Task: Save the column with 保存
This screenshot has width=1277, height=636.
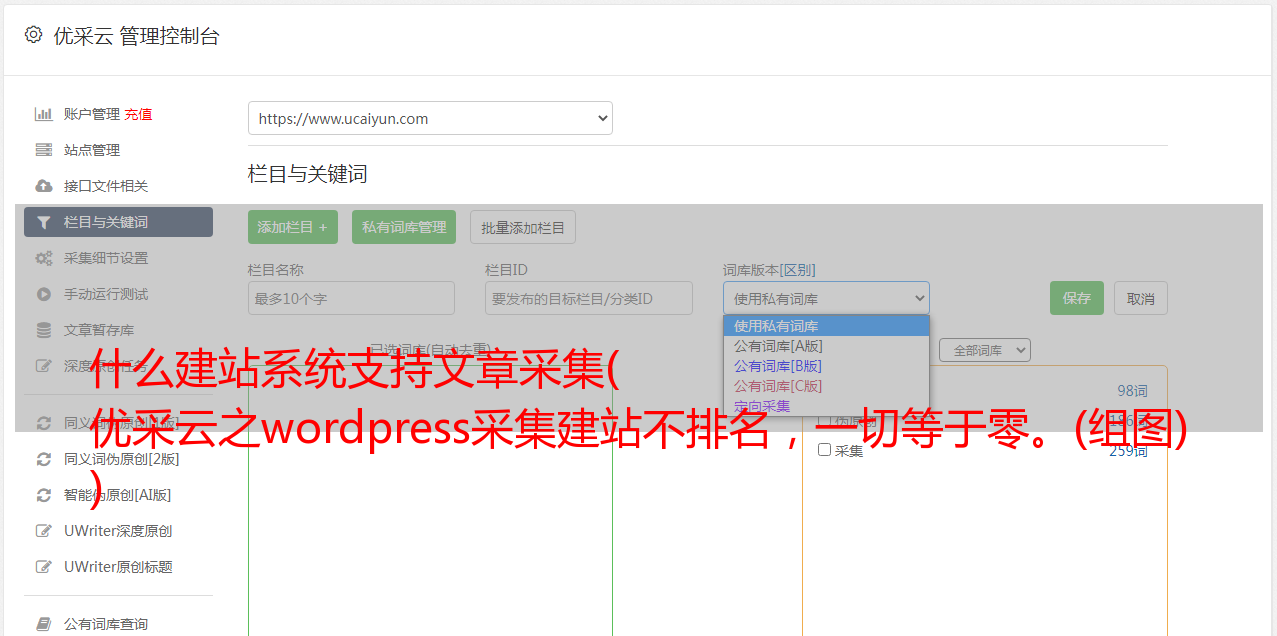Action: pyautogui.click(x=1077, y=298)
